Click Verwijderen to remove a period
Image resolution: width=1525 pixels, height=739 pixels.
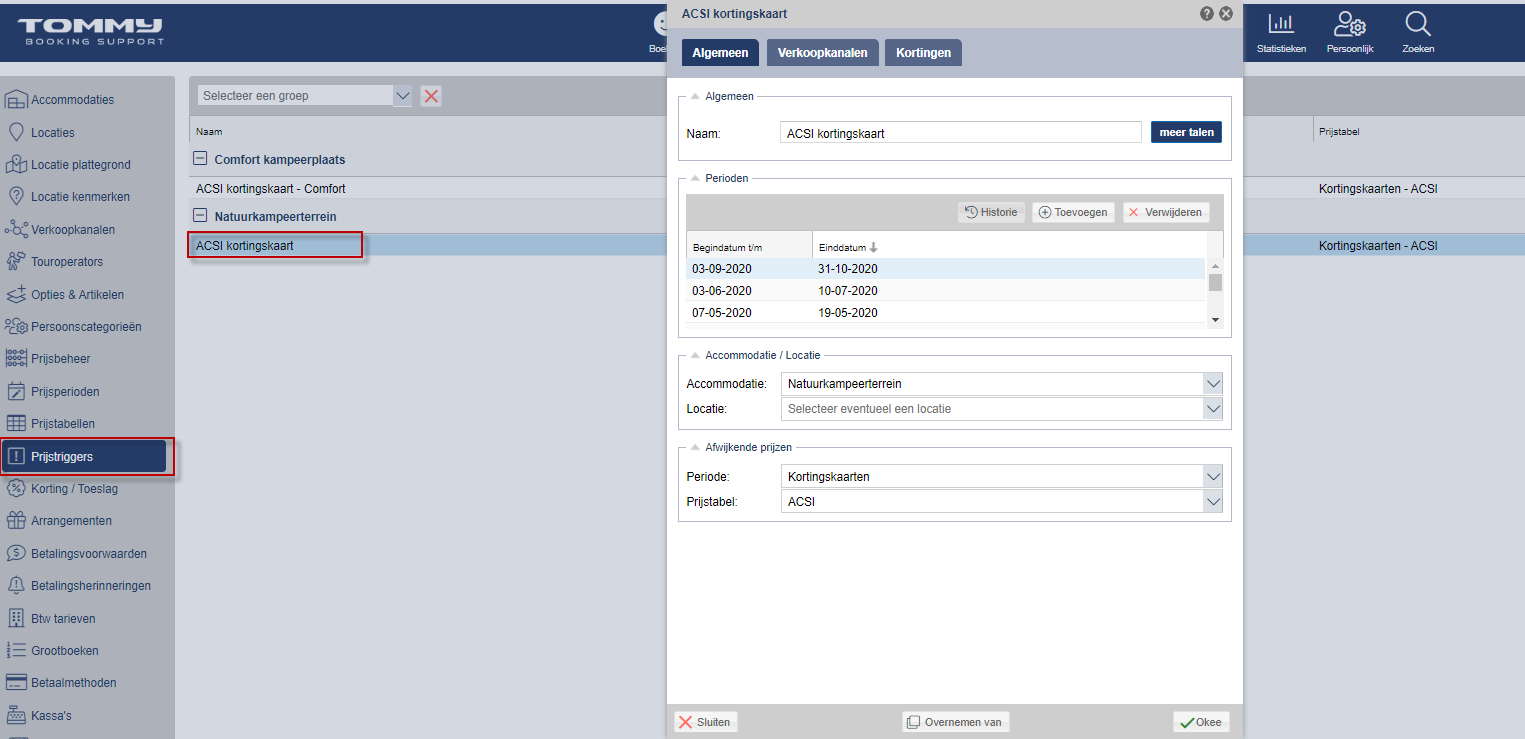[1165, 212]
